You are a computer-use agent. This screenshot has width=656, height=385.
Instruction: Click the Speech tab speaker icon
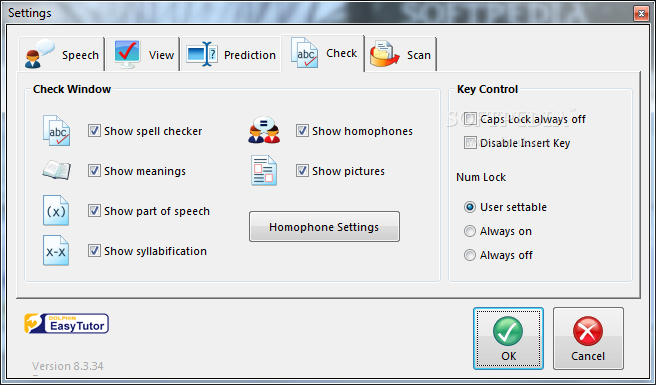pos(39,54)
